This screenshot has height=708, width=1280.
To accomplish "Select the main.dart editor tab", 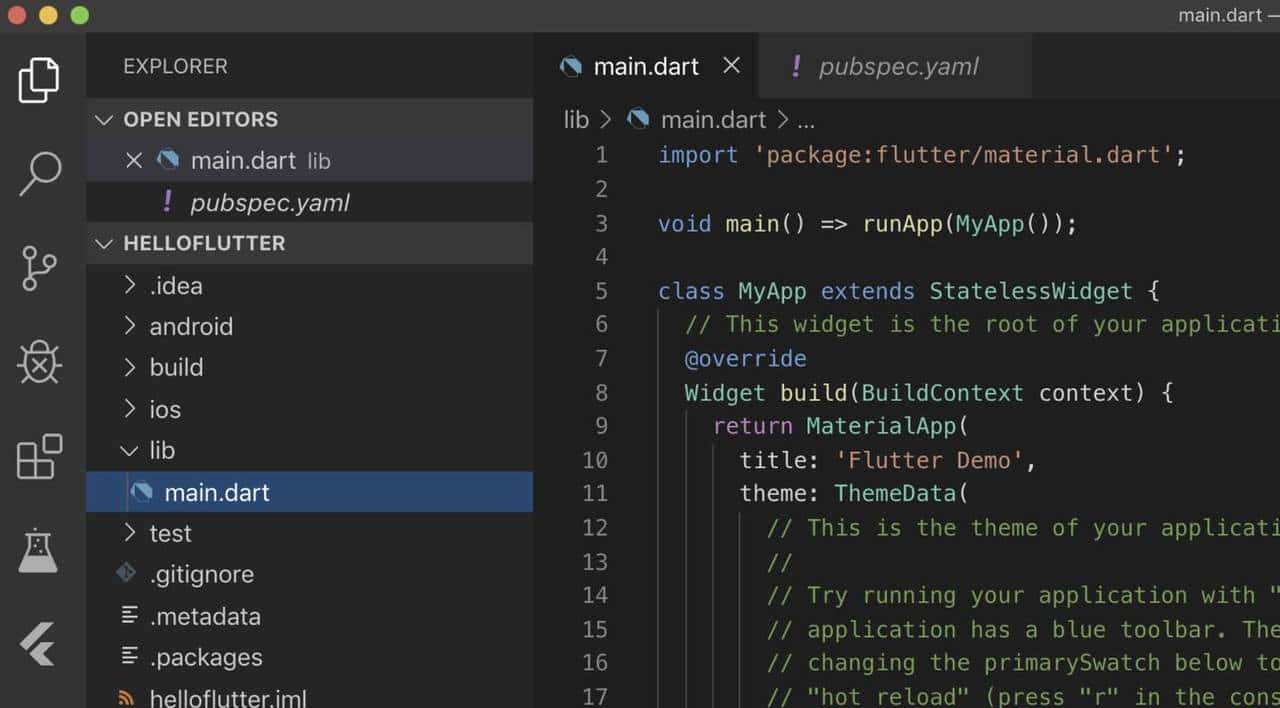I will coord(645,67).
